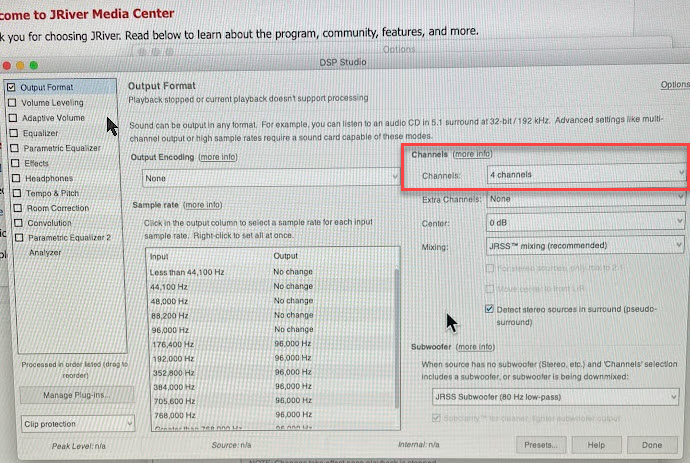Click output value for 48,000 Hz row
Viewport: 690px width, 463px height.
coord(294,301)
